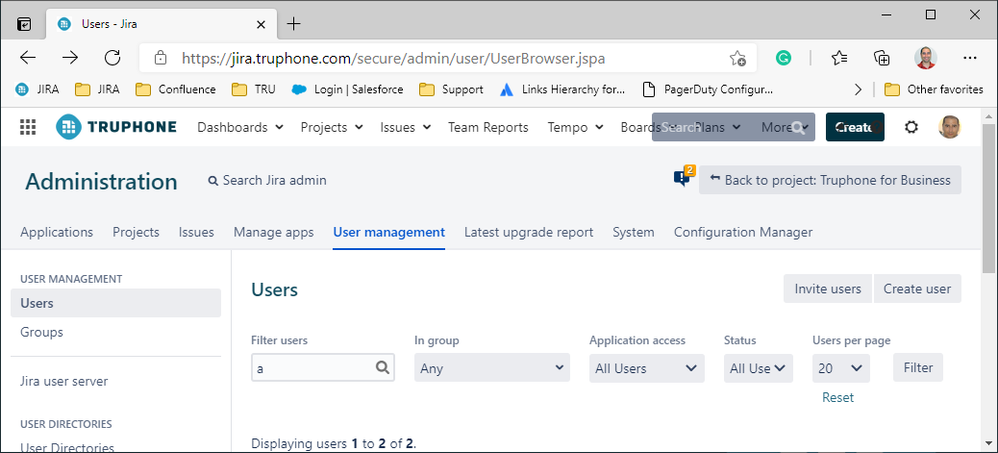The image size is (998, 453).
Task: Open the Users per page dropdown
Action: 841,368
